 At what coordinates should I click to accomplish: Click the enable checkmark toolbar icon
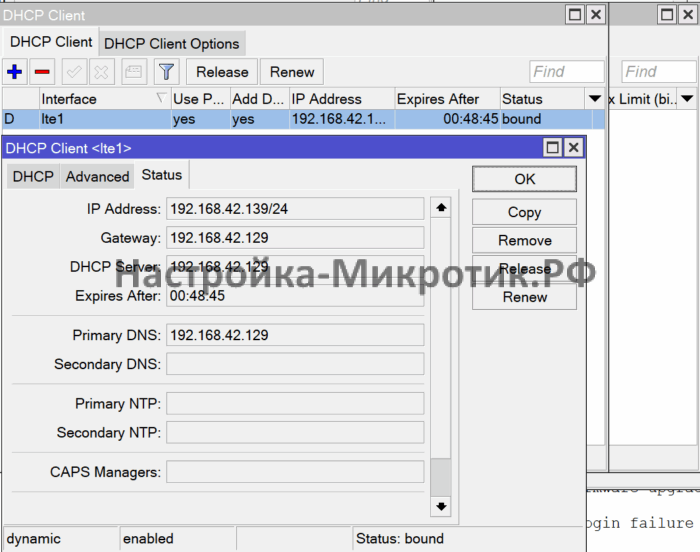pyautogui.click(x=74, y=71)
